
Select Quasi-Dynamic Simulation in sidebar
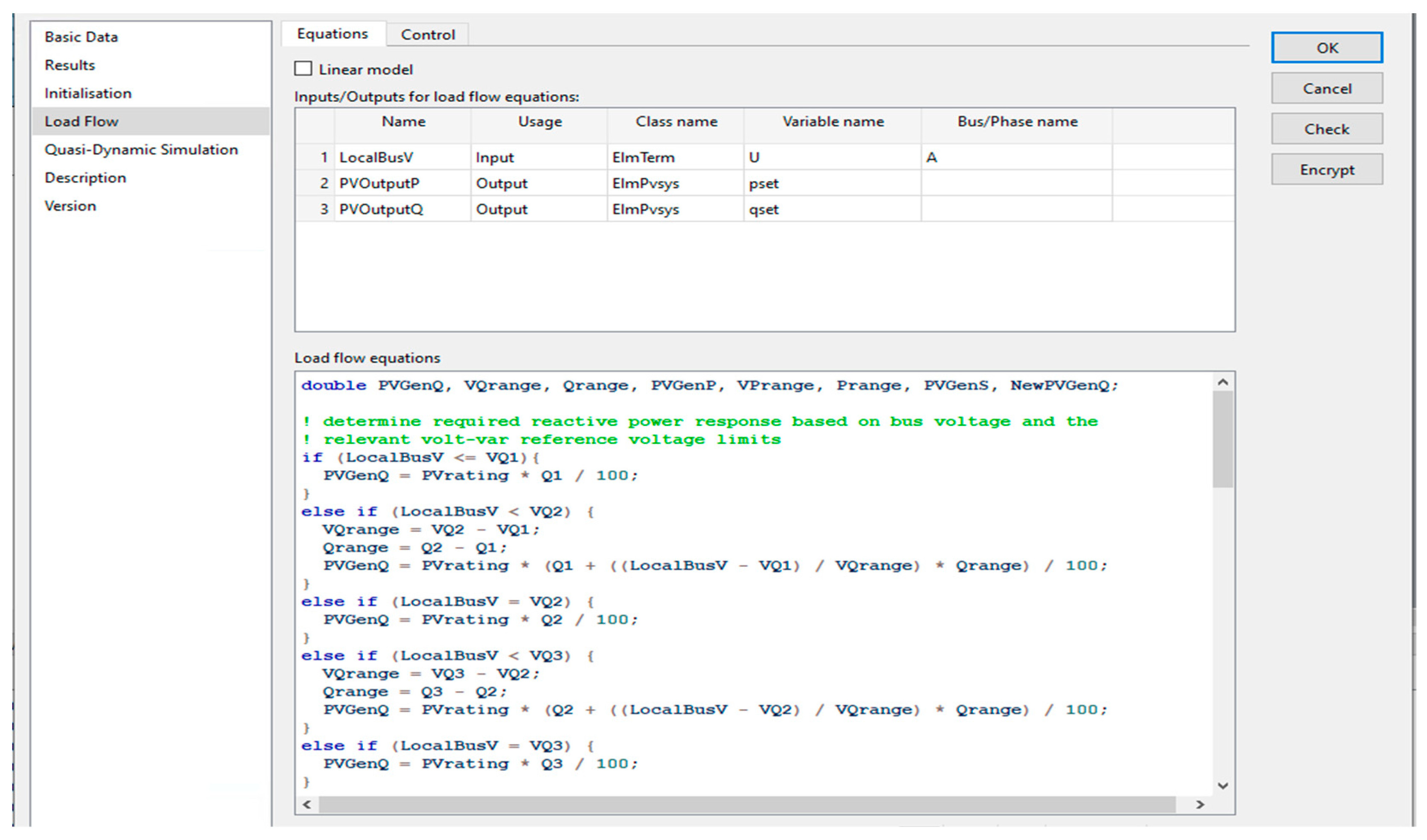tap(141, 149)
